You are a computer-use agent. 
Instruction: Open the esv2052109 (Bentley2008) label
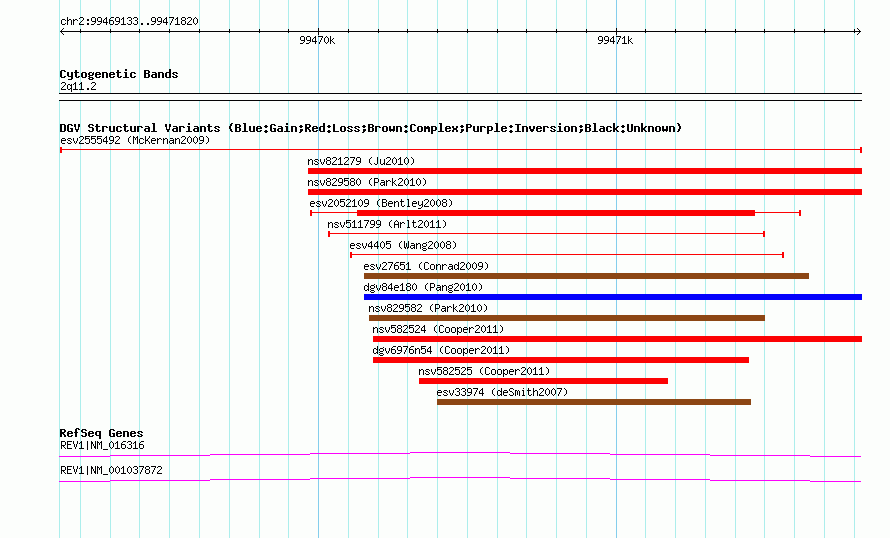pyautogui.click(x=381, y=203)
